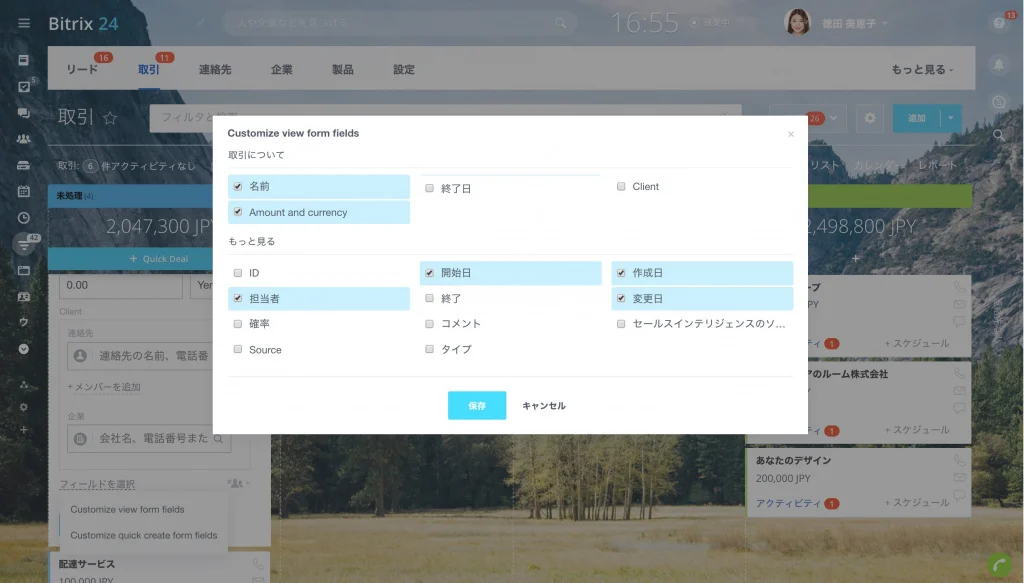1024x583 pixels.
Task: Open the notifications bell icon
Action: (999, 64)
